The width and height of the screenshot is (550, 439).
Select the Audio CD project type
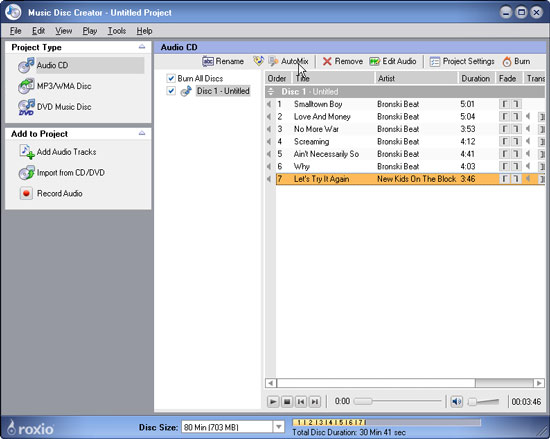click(81, 65)
